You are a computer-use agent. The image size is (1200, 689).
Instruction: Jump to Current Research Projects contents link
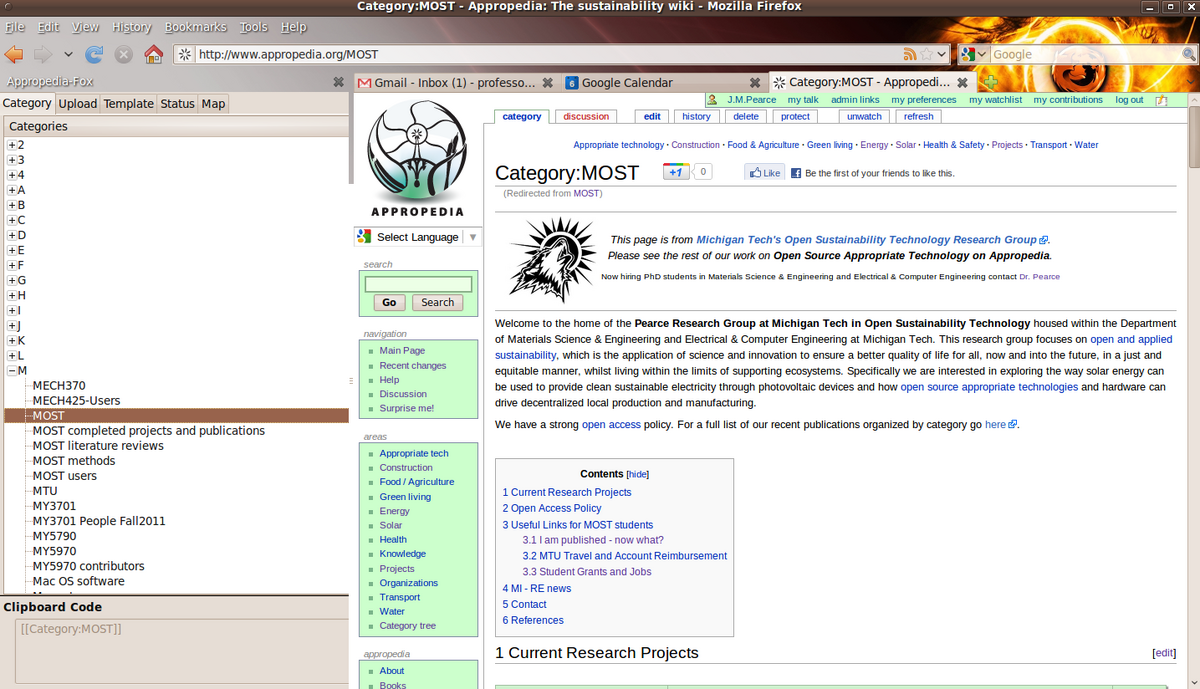(567, 492)
